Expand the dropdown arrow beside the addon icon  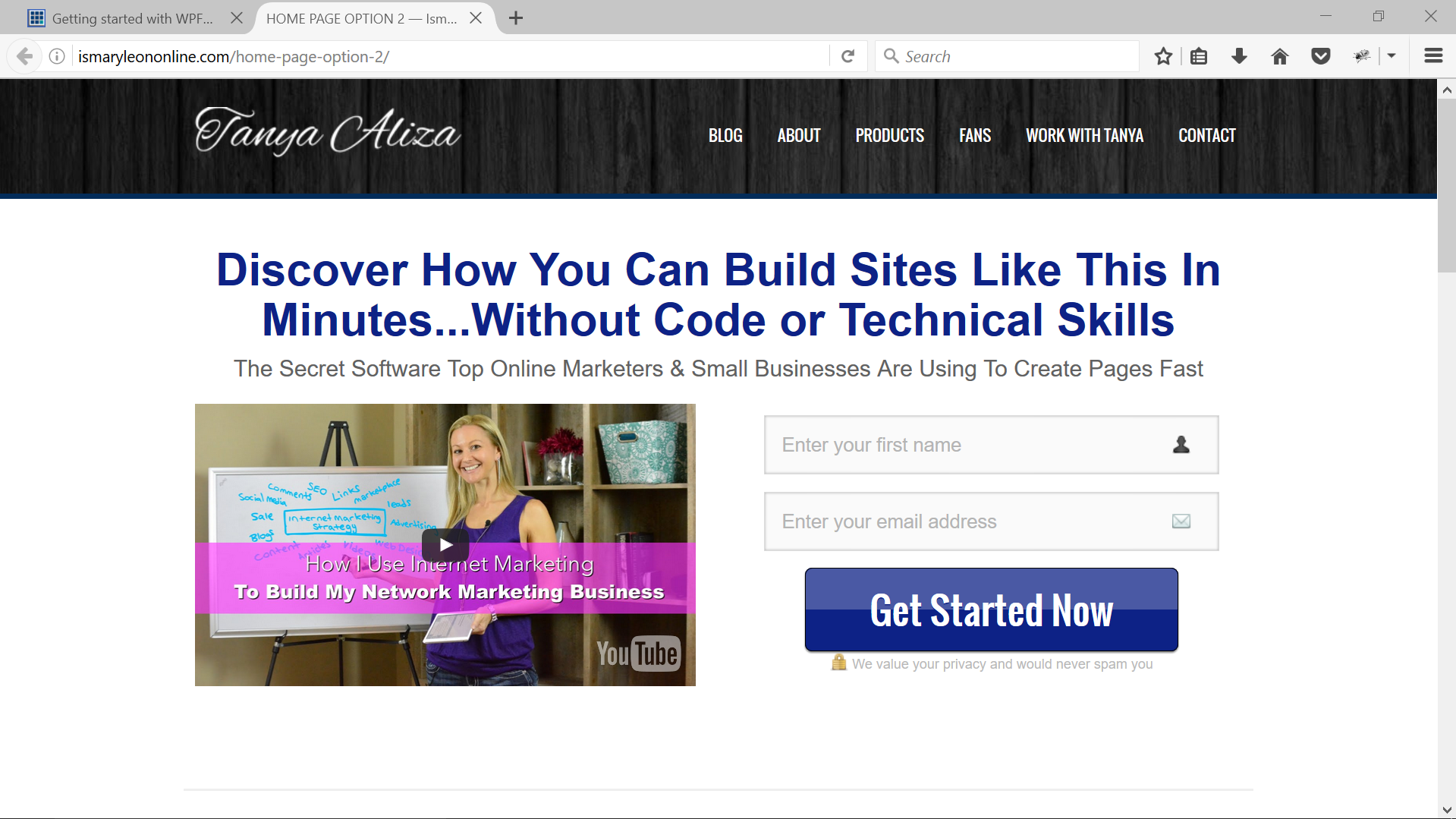point(1392,56)
